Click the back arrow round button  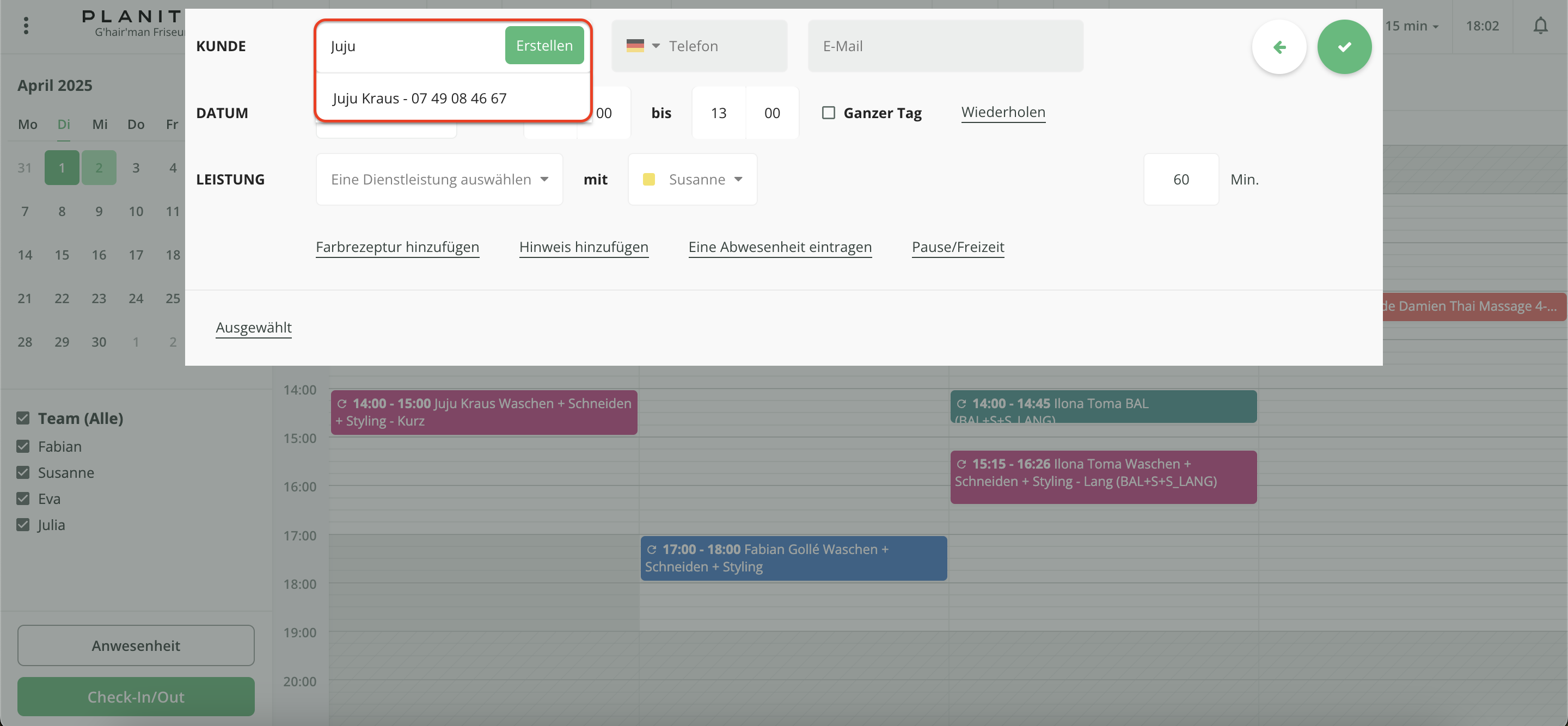pos(1279,47)
